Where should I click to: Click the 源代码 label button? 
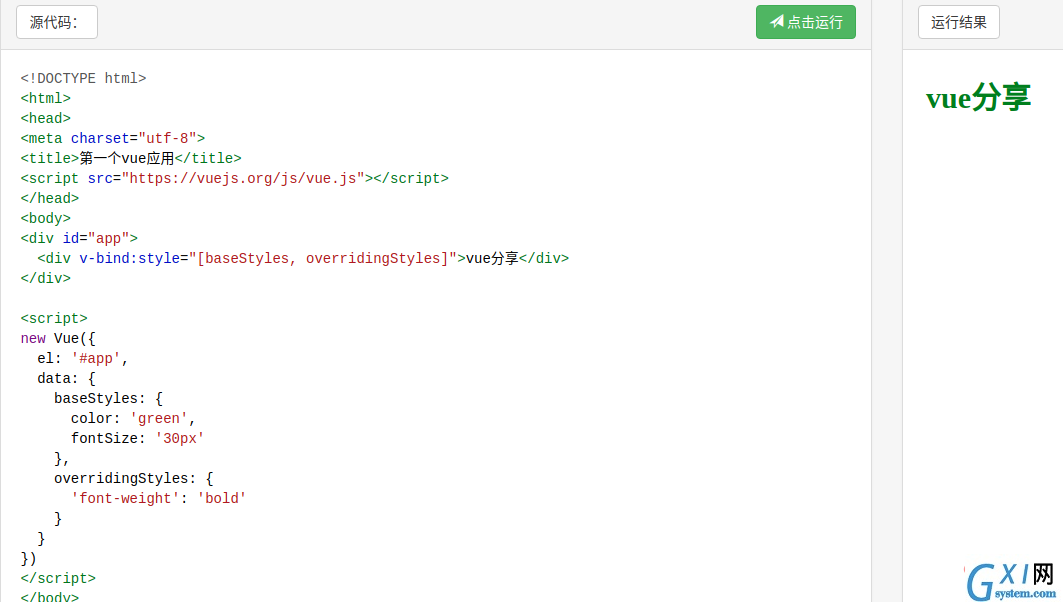click(x=57, y=22)
